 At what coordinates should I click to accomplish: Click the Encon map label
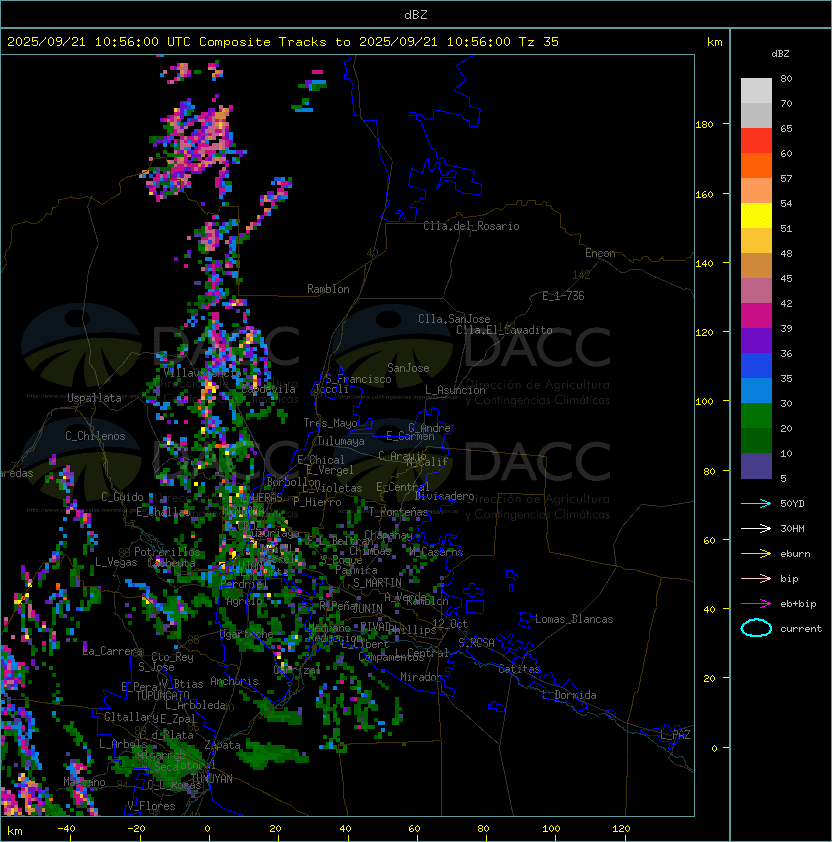[x=600, y=253]
